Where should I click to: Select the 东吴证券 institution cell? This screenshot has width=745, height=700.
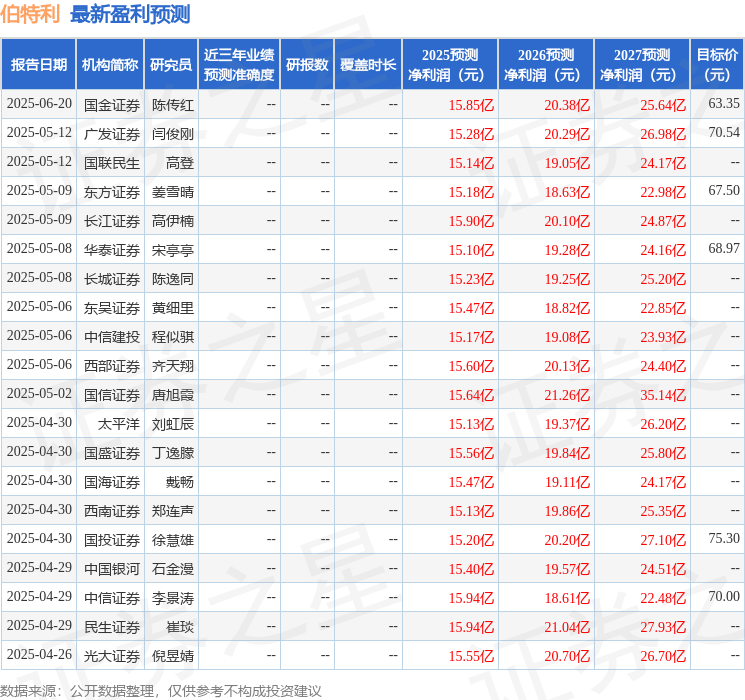112,308
